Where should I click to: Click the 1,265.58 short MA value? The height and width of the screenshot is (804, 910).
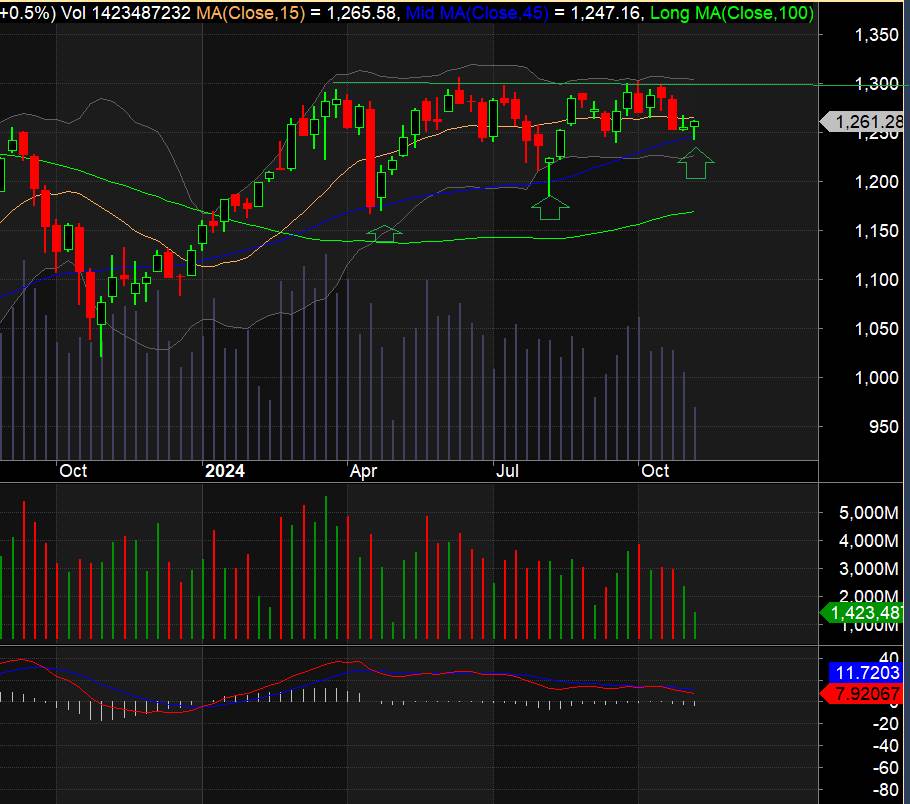362,13
